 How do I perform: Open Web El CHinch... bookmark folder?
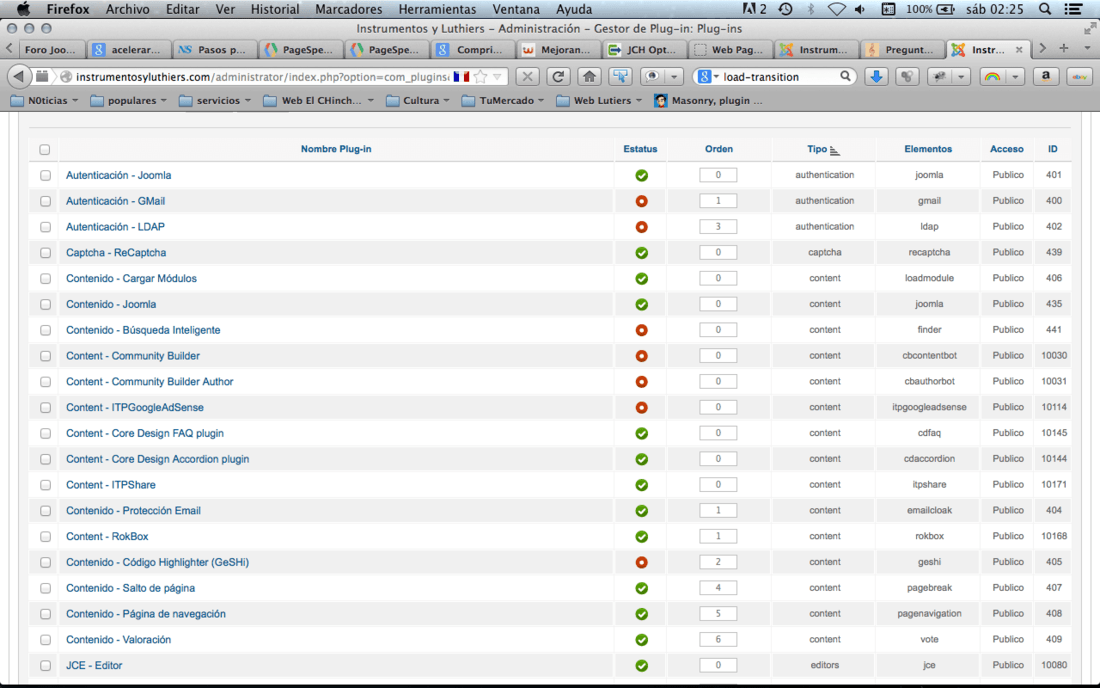tap(318, 101)
